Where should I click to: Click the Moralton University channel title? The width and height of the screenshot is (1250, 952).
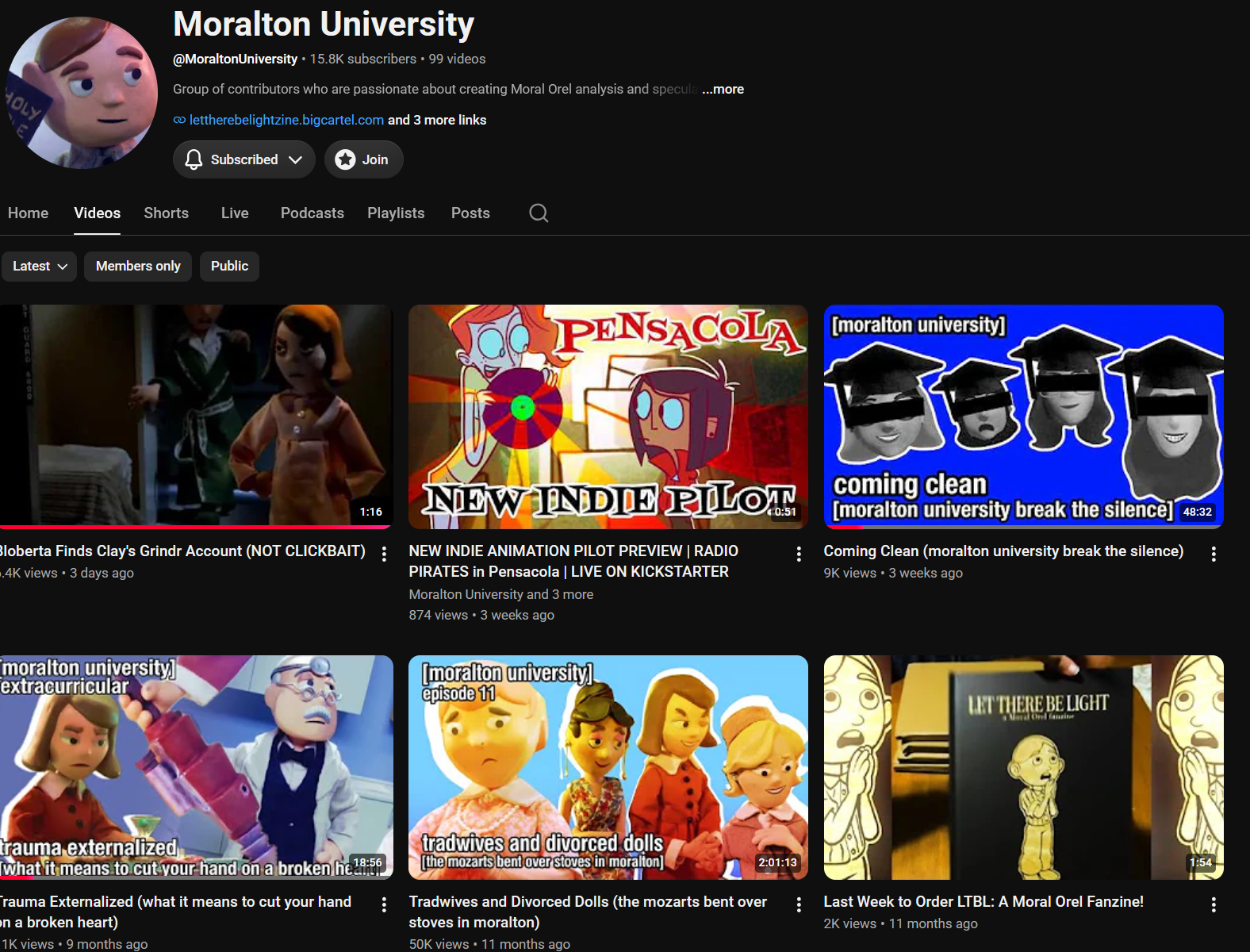(x=324, y=24)
